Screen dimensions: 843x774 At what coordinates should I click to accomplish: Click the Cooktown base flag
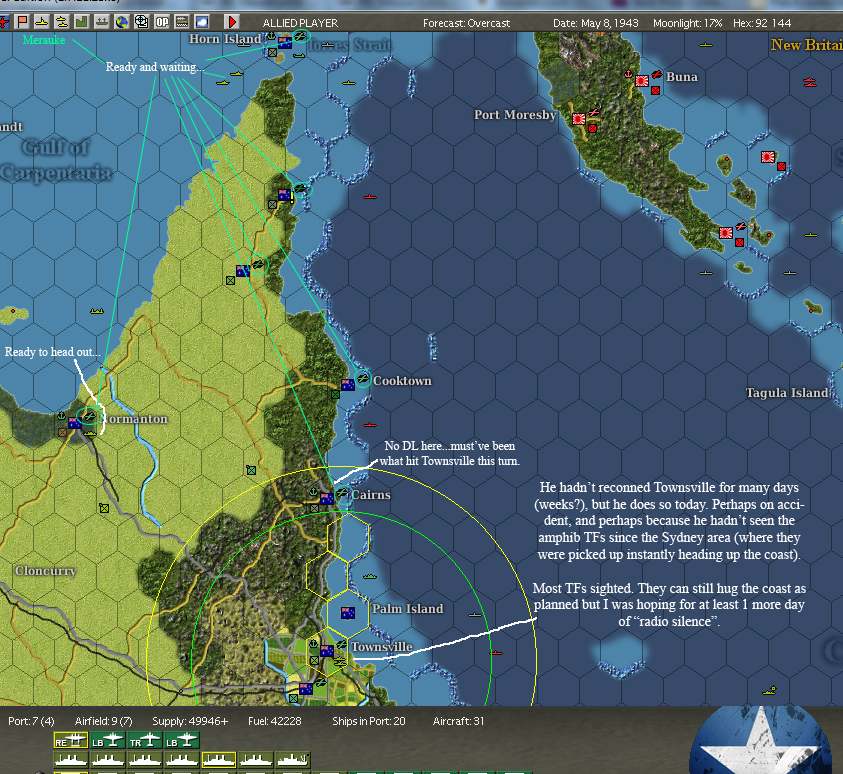coord(348,385)
